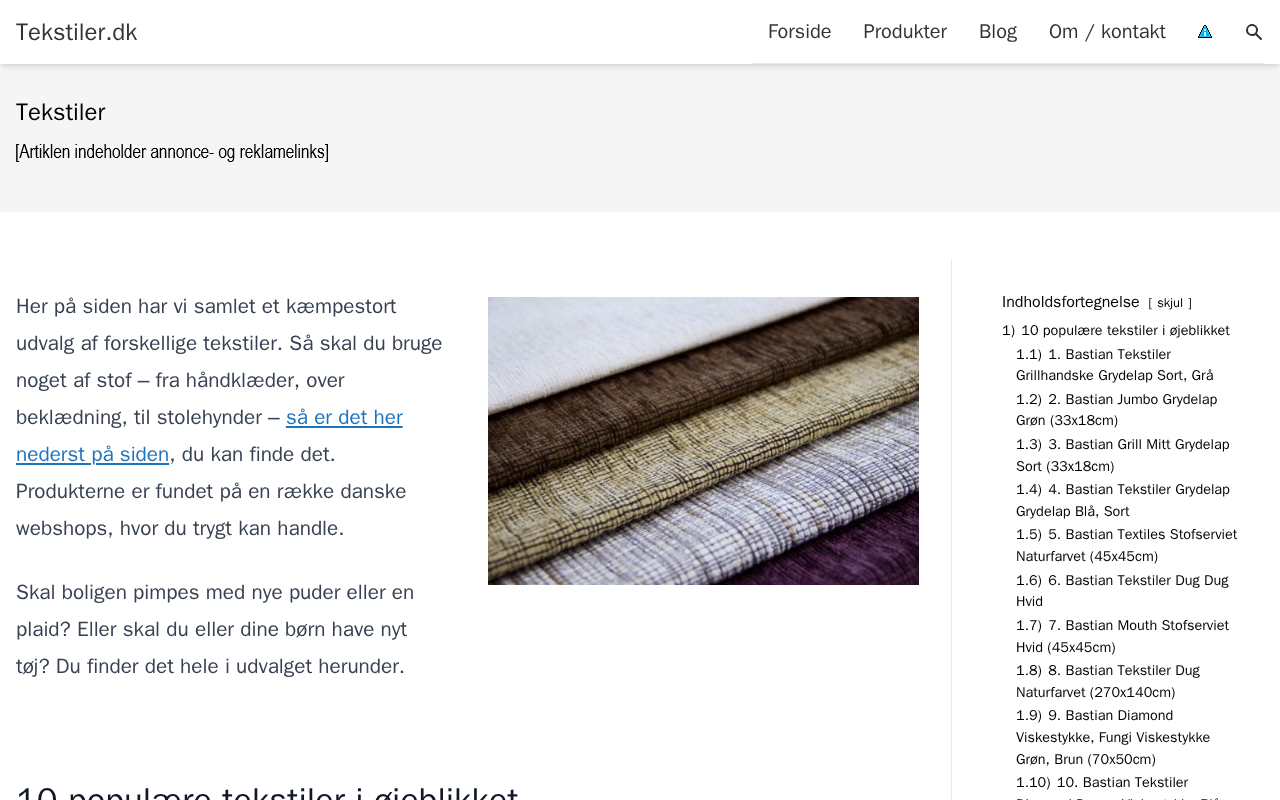Open Bastian Grill Mitt Grydelap Sort entry
This screenshot has height=800, width=1280.
click(x=1123, y=455)
